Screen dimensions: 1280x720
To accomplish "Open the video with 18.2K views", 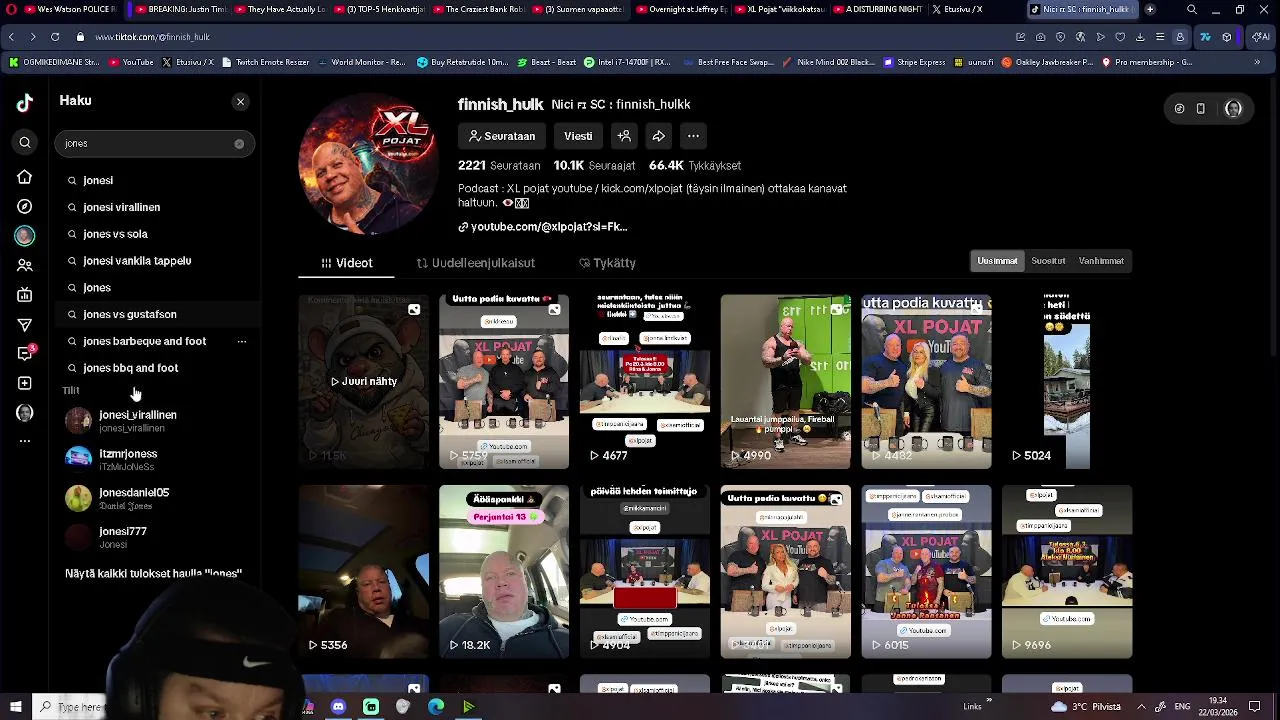I will click(504, 572).
